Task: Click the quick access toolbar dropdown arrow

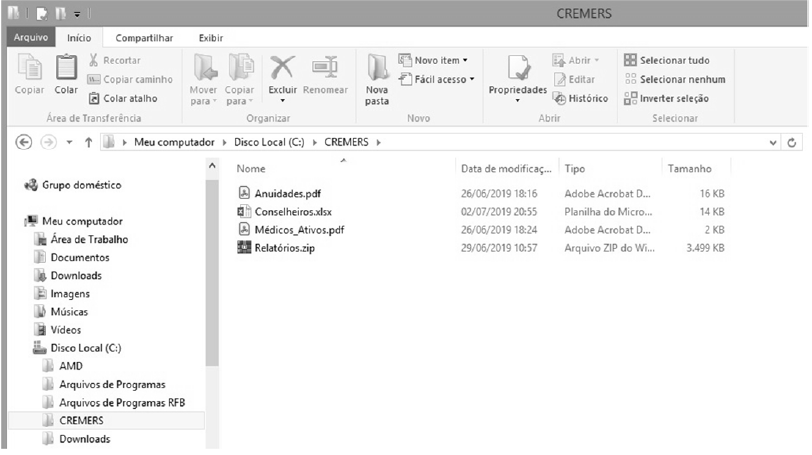Action: [77, 14]
